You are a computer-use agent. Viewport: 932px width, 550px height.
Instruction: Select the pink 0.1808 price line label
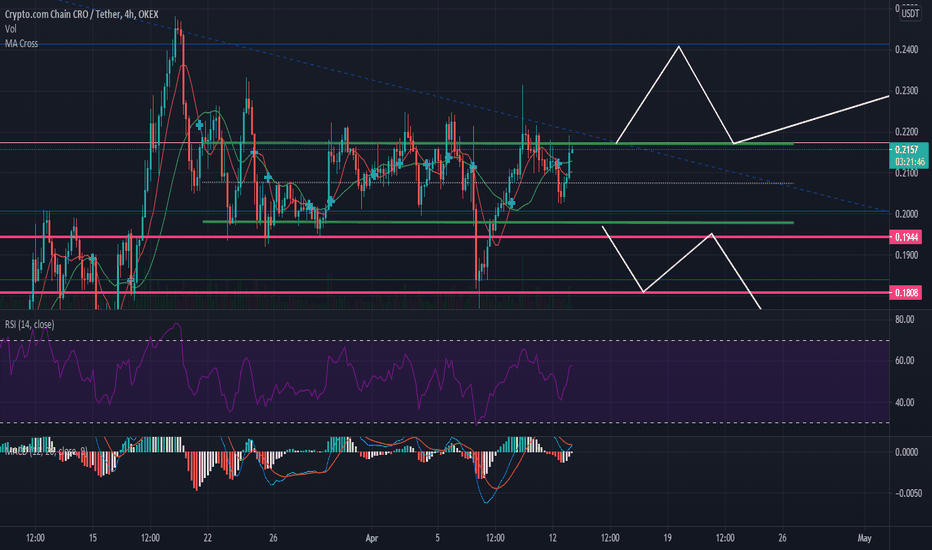click(x=905, y=293)
